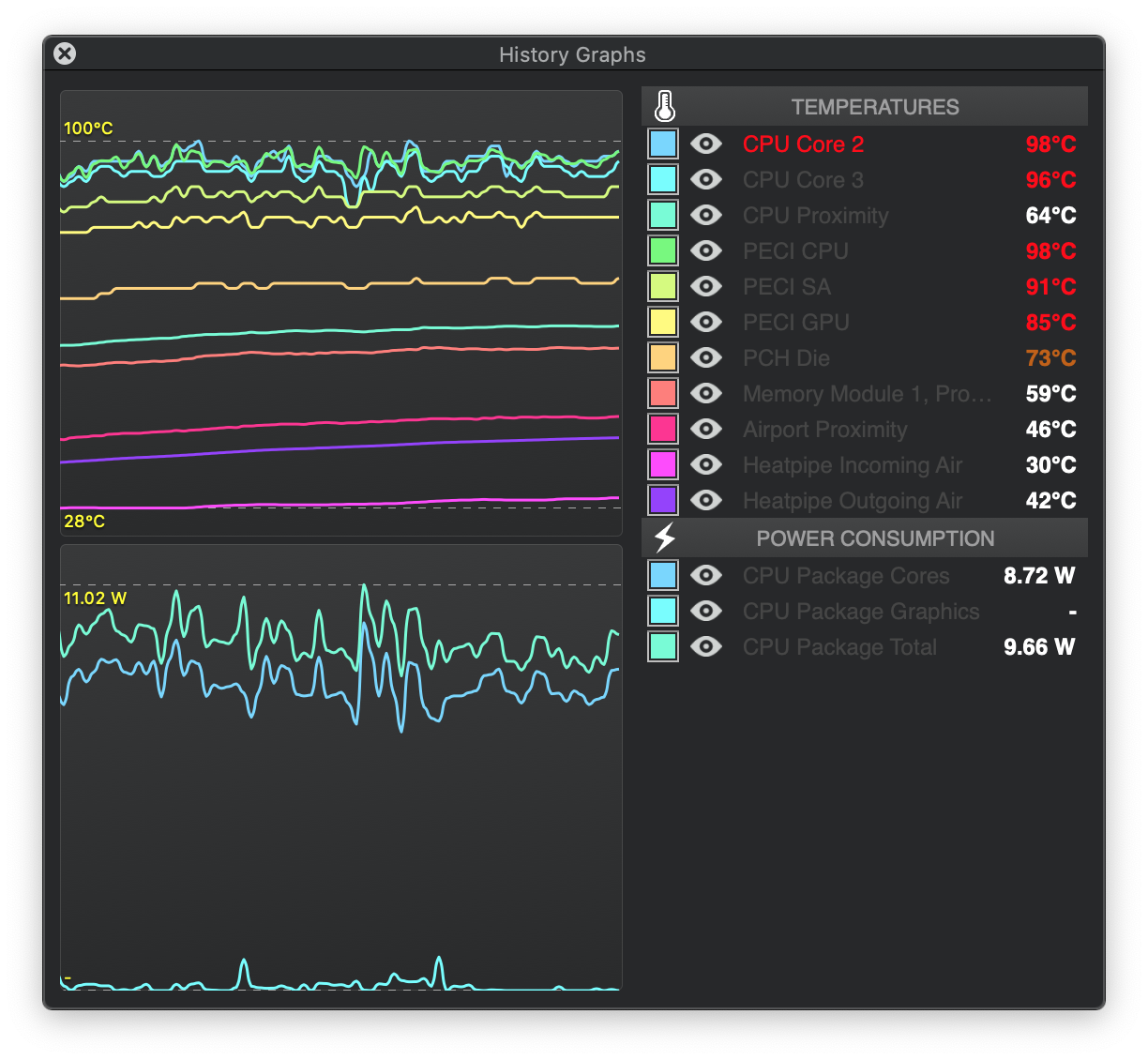
Task: Hide PCH Die sensor using eye icon
Action: (x=706, y=357)
